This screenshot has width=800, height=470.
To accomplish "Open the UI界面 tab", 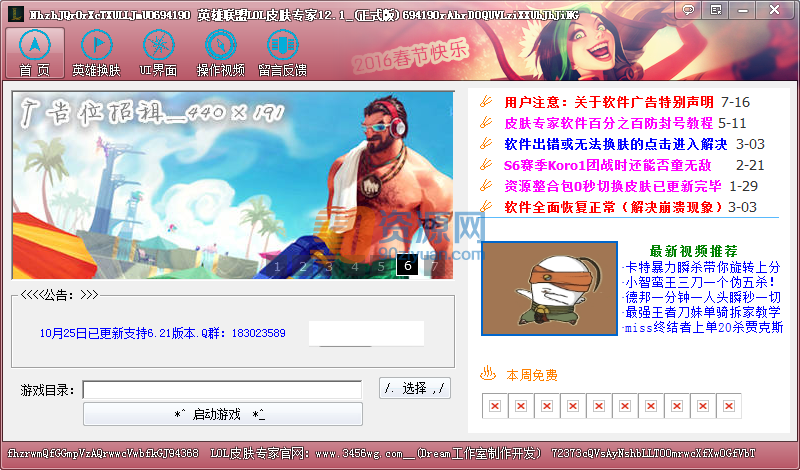I will click(x=159, y=53).
